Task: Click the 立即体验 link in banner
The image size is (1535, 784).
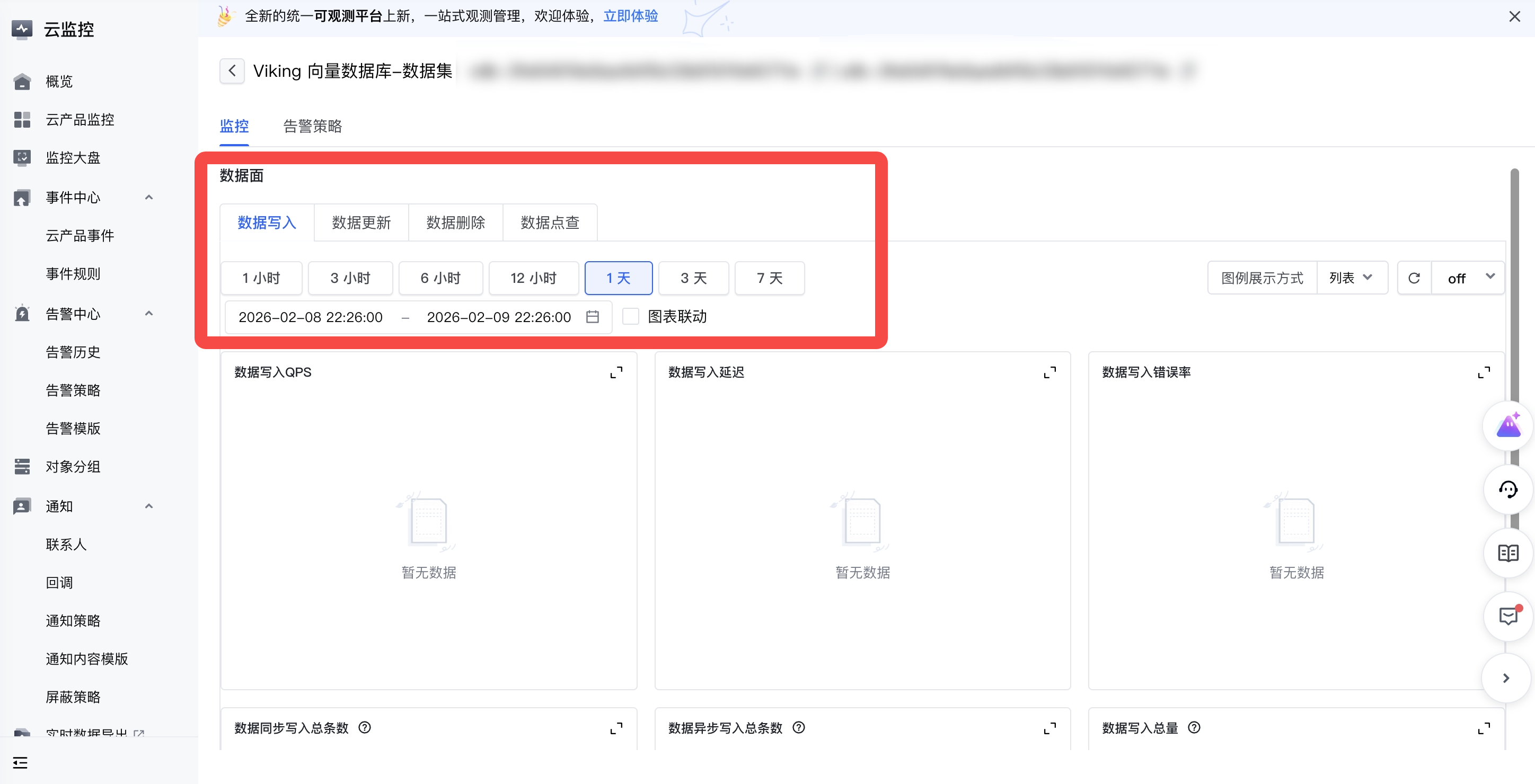Action: 630,16
